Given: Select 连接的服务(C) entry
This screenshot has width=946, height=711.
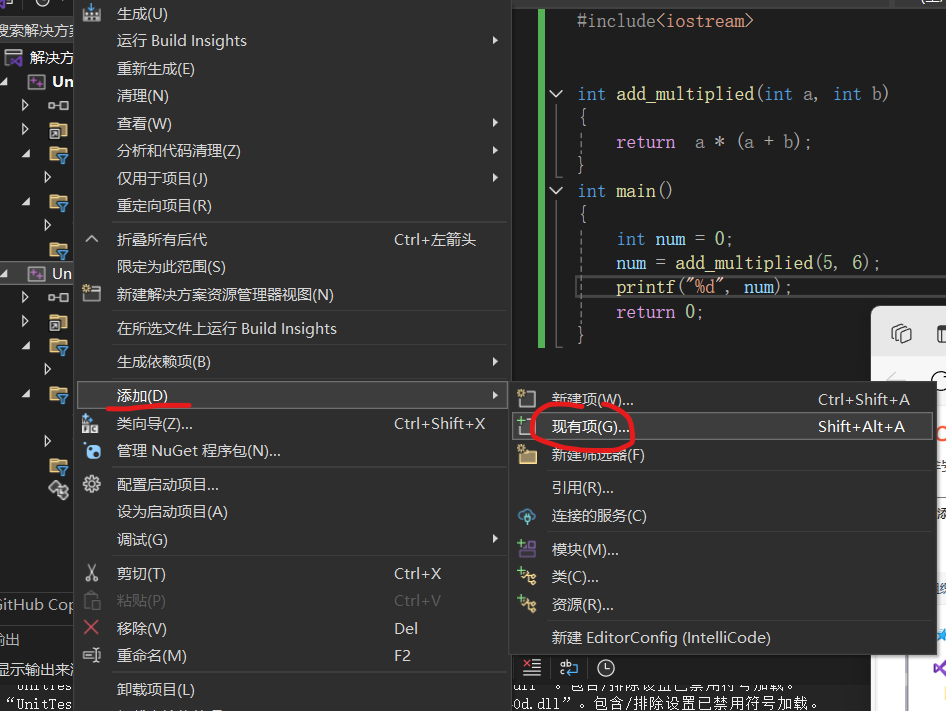Looking at the screenshot, I should pos(722,515).
